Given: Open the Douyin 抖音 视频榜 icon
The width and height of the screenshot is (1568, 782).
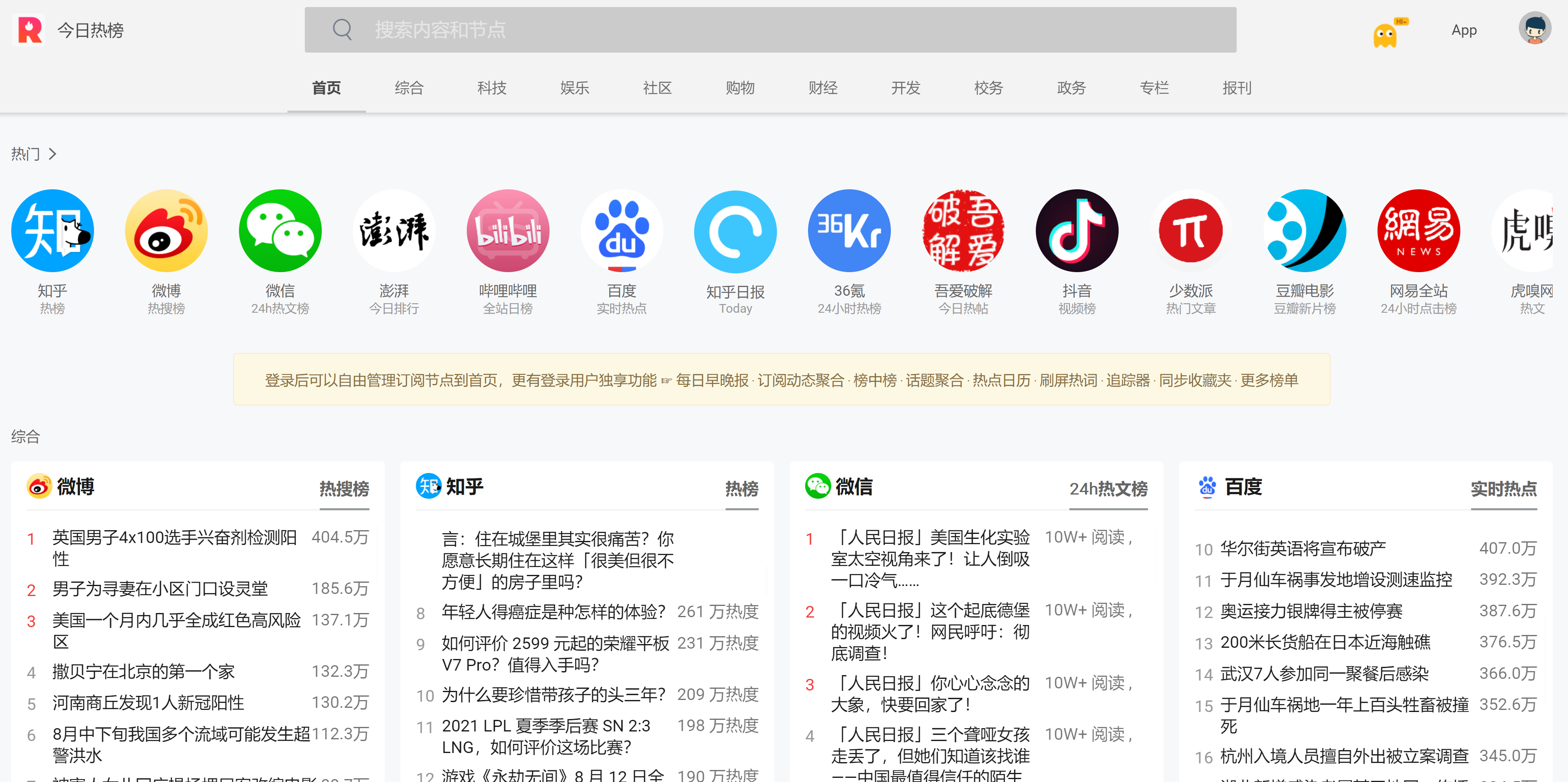Looking at the screenshot, I should click(x=1077, y=231).
